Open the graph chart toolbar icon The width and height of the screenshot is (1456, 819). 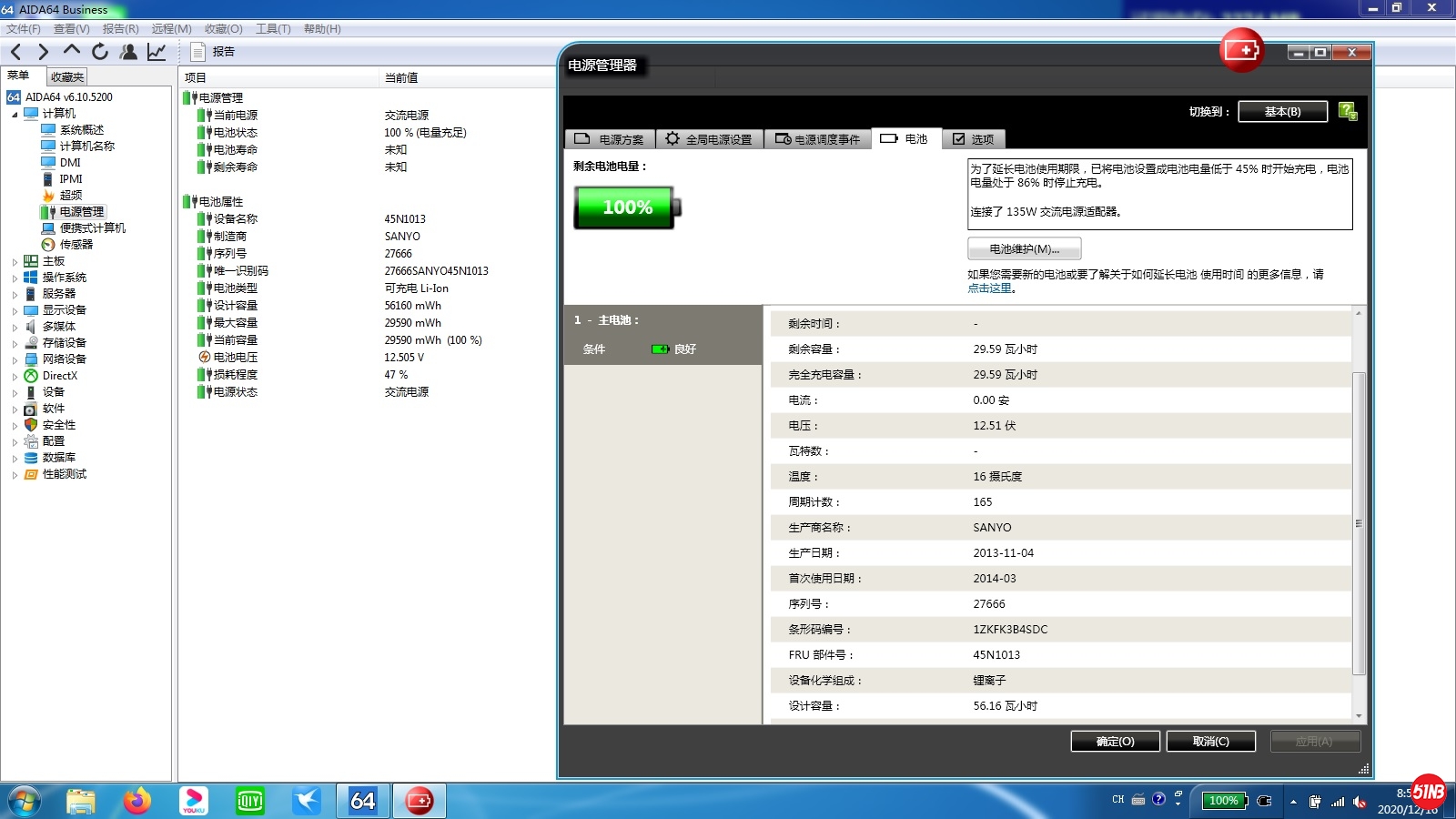pyautogui.click(x=157, y=52)
